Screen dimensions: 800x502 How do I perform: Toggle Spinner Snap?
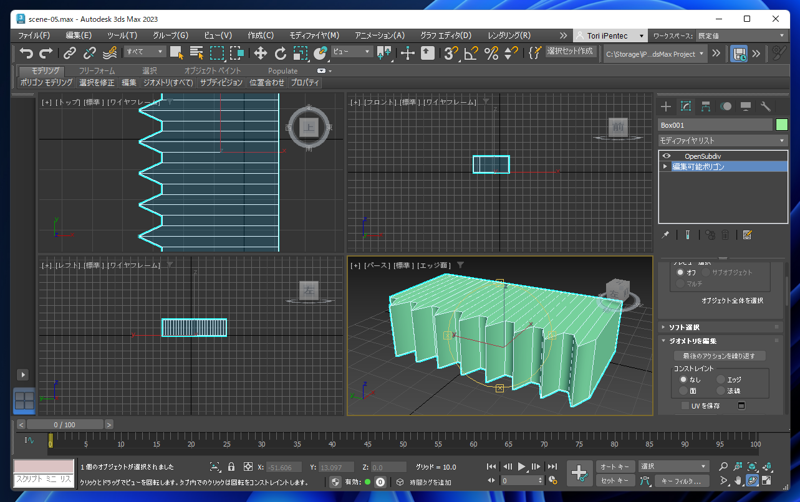(x=511, y=53)
